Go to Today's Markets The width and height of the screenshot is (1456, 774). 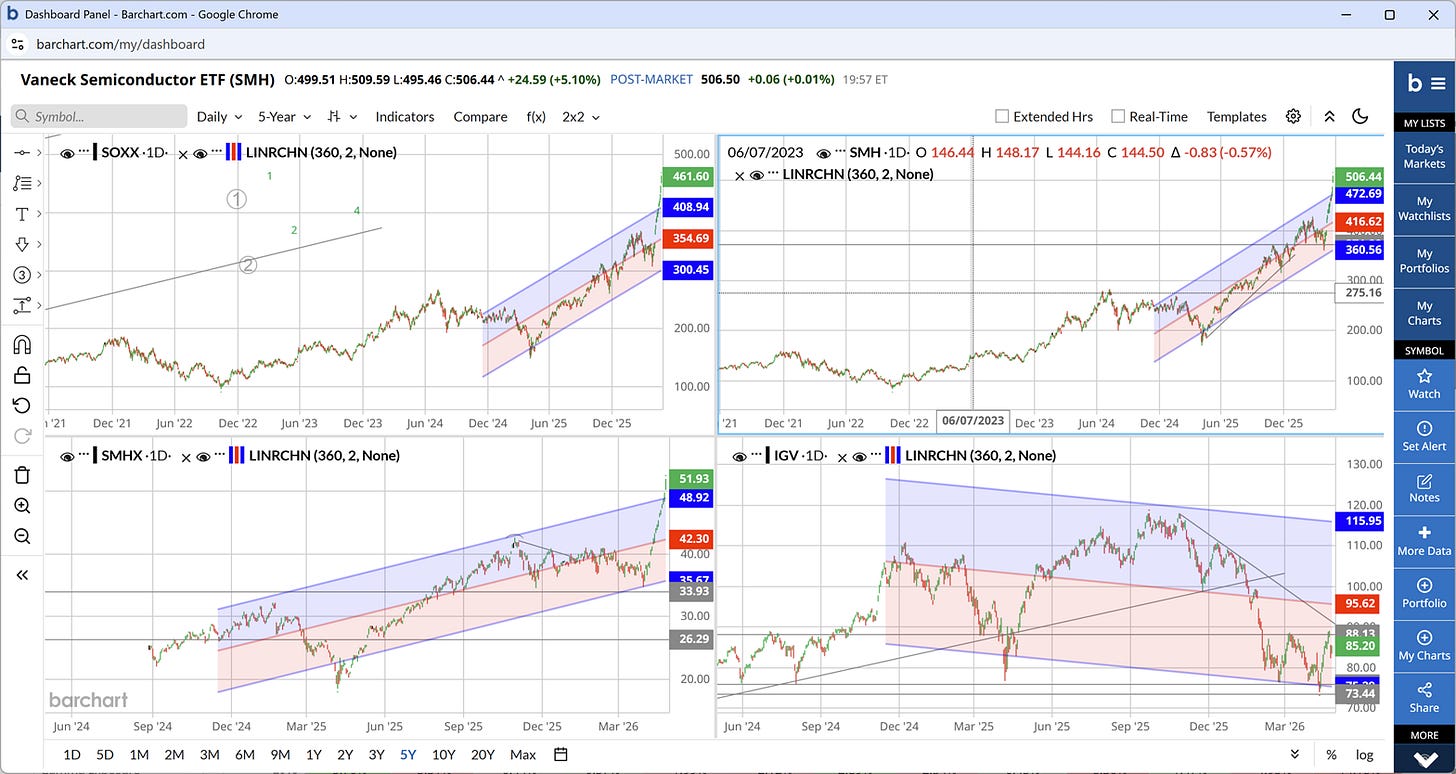[x=1424, y=155]
